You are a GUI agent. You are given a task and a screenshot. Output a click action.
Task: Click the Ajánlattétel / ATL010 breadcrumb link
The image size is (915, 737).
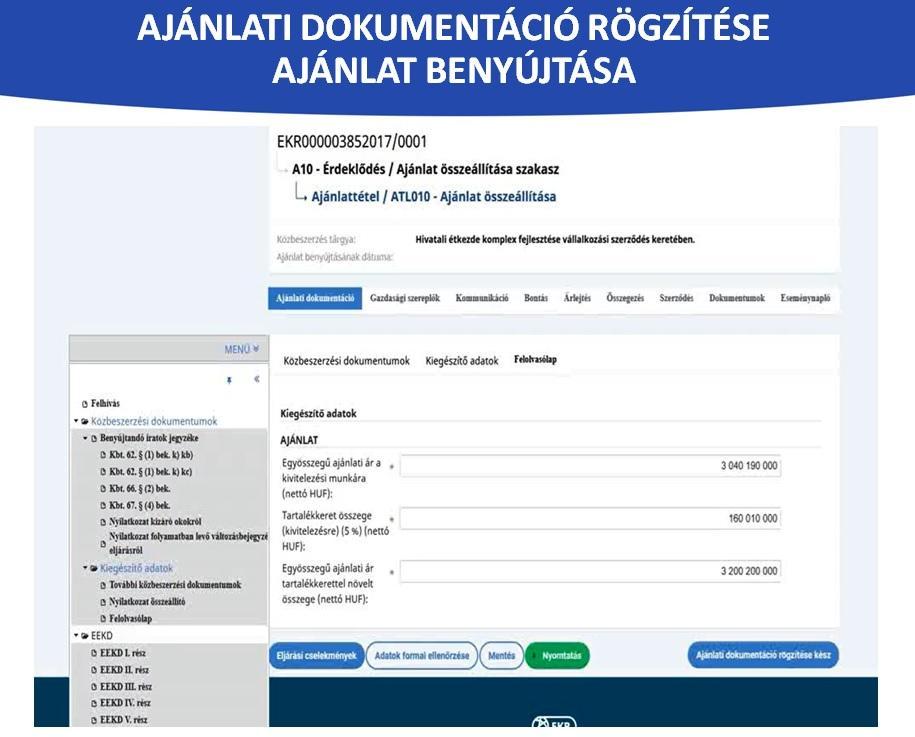(x=434, y=197)
